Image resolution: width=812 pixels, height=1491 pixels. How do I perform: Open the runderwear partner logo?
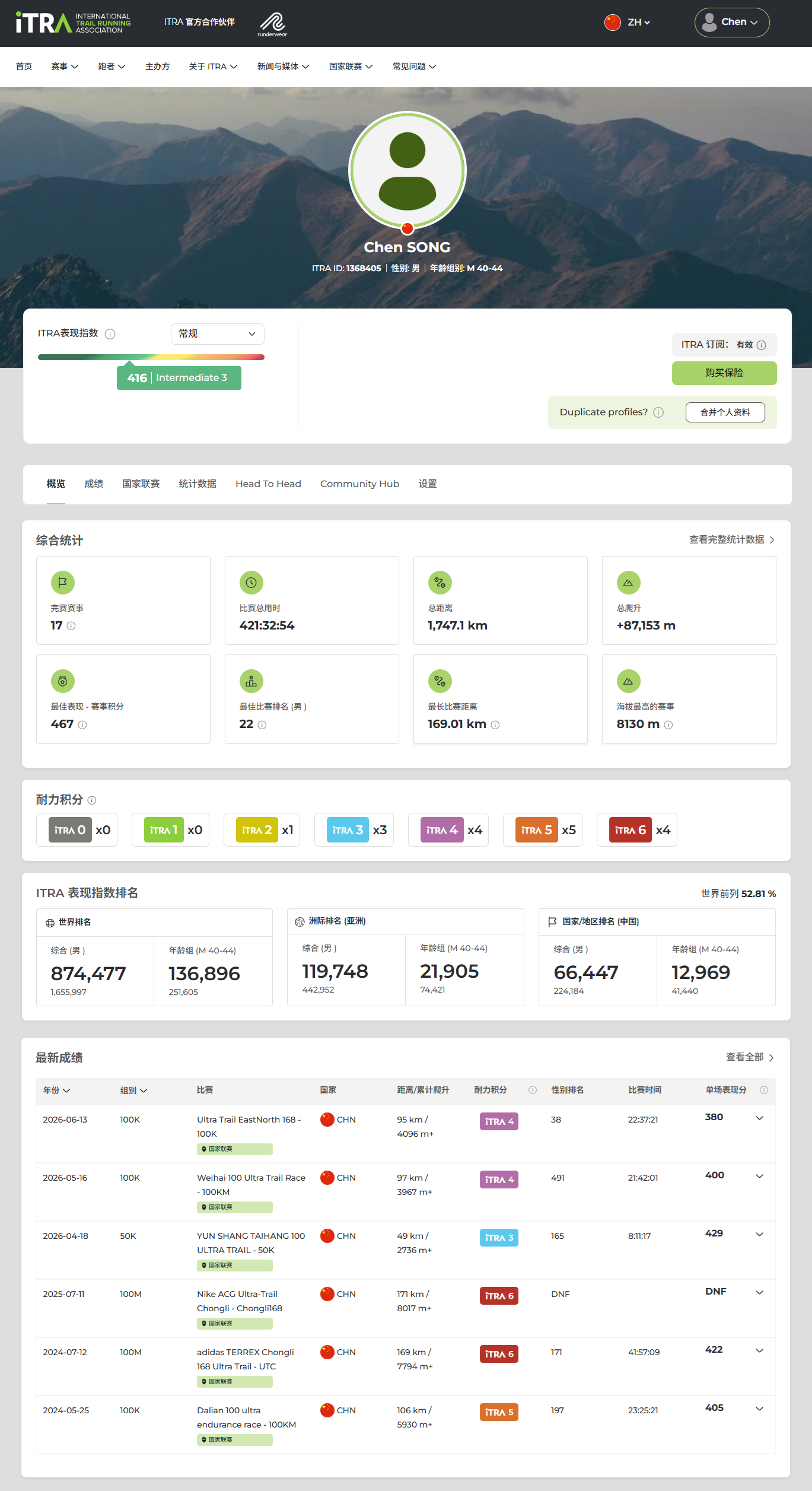[272, 24]
